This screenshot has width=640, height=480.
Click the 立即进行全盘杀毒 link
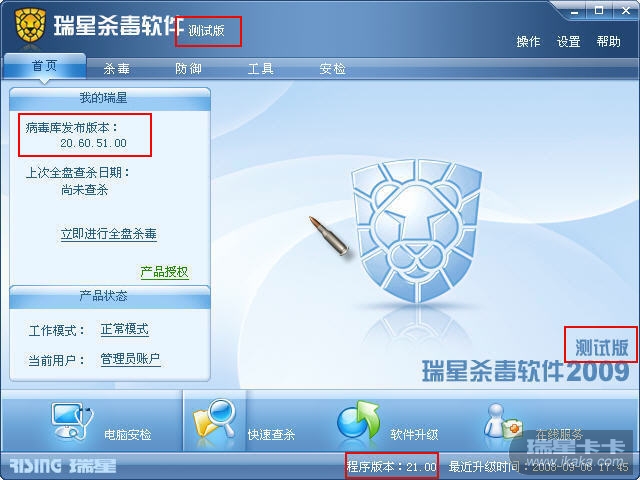109,234
